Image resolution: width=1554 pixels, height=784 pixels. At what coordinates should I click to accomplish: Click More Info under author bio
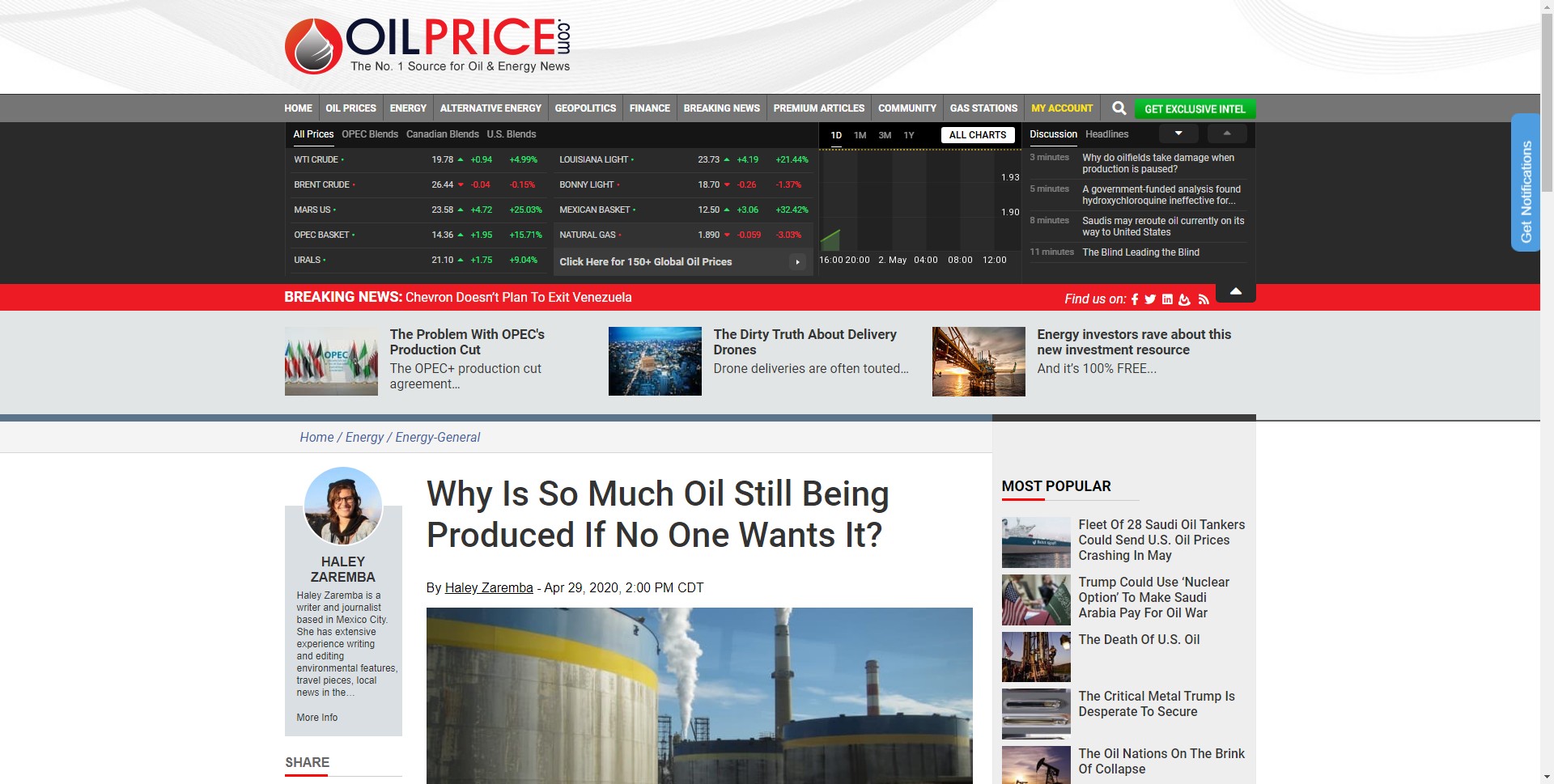click(317, 718)
